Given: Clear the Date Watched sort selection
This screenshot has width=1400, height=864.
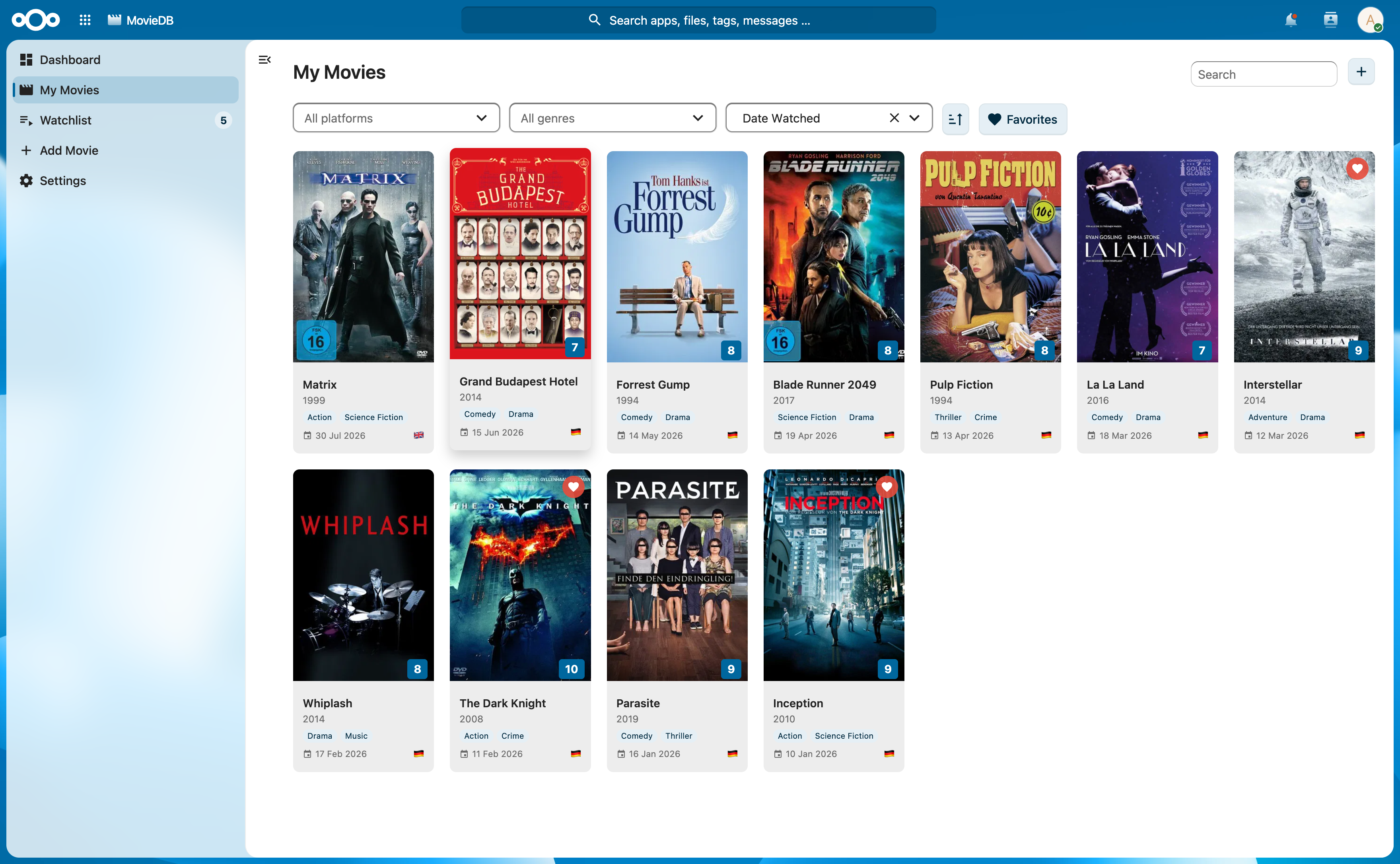Looking at the screenshot, I should tap(894, 118).
